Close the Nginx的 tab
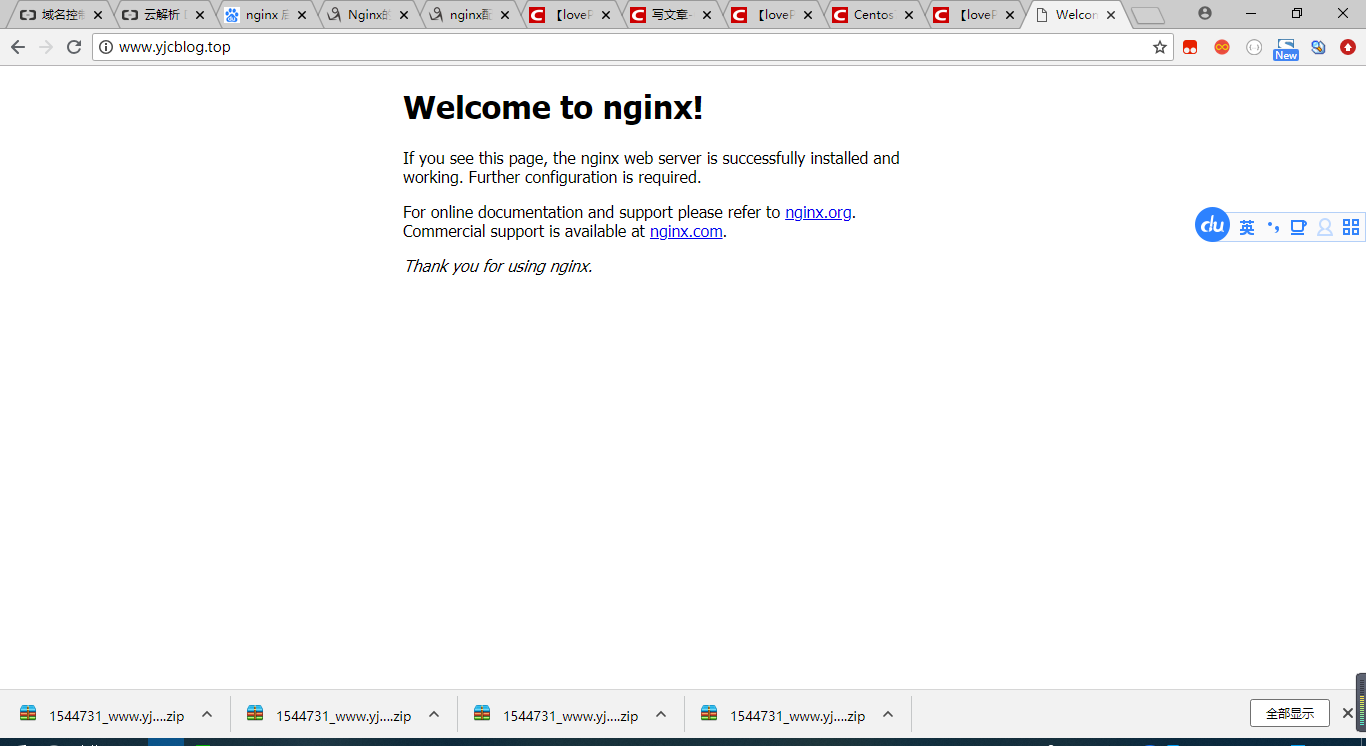This screenshot has height=746, width=1366. tap(403, 15)
